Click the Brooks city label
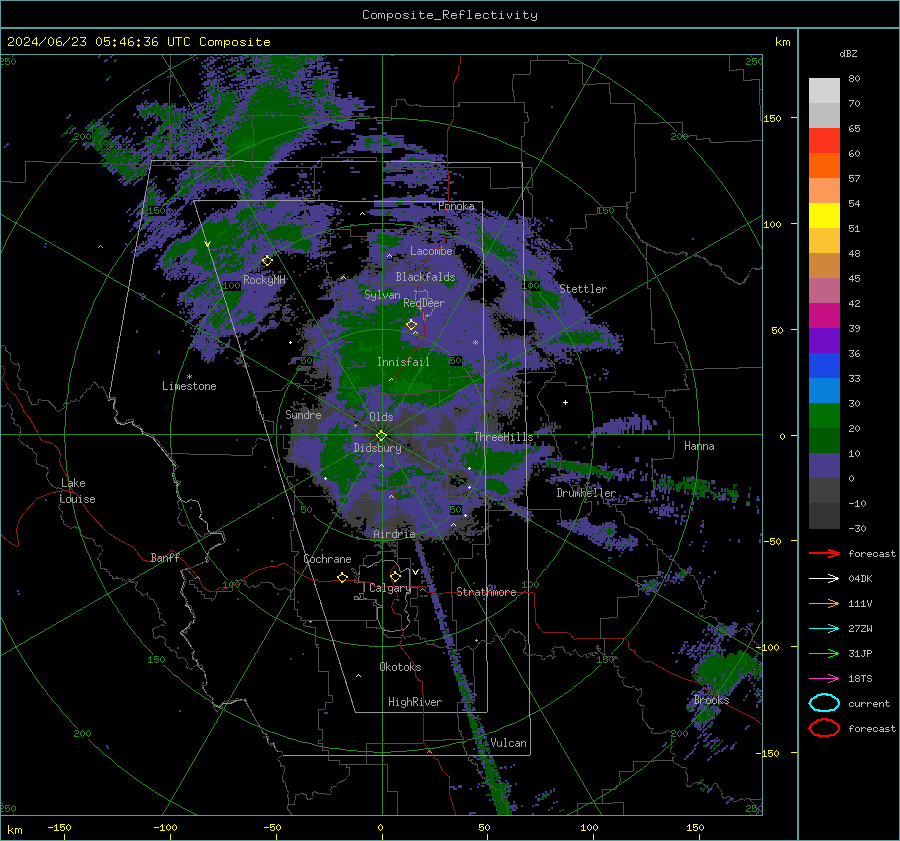Viewport: 900px width, 841px height. pos(711,700)
